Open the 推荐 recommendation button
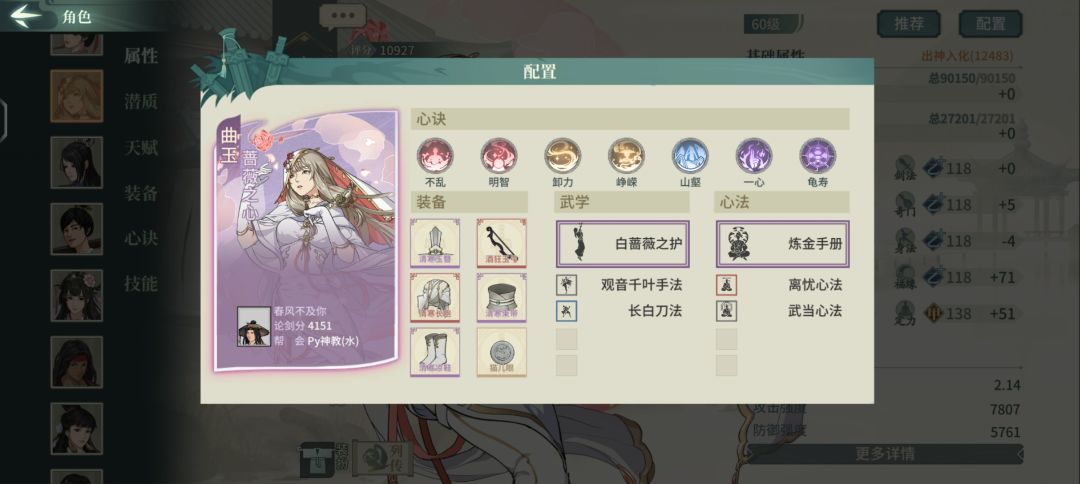The height and width of the screenshot is (484, 1080). click(908, 23)
